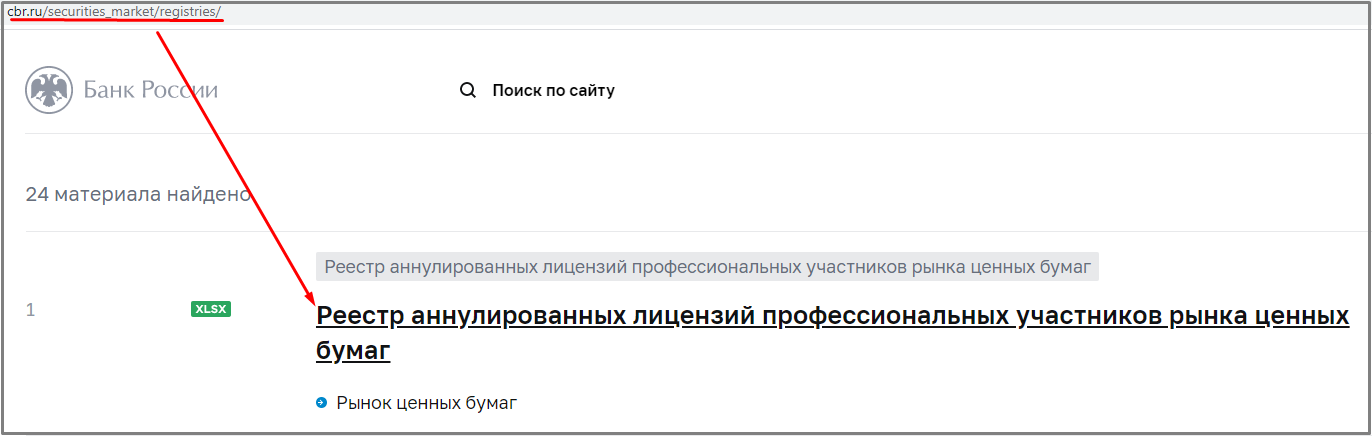The image size is (1372, 436).
Task: Click blue arrow bullet beside Рынок ценных бумаг
Action: coord(322,403)
